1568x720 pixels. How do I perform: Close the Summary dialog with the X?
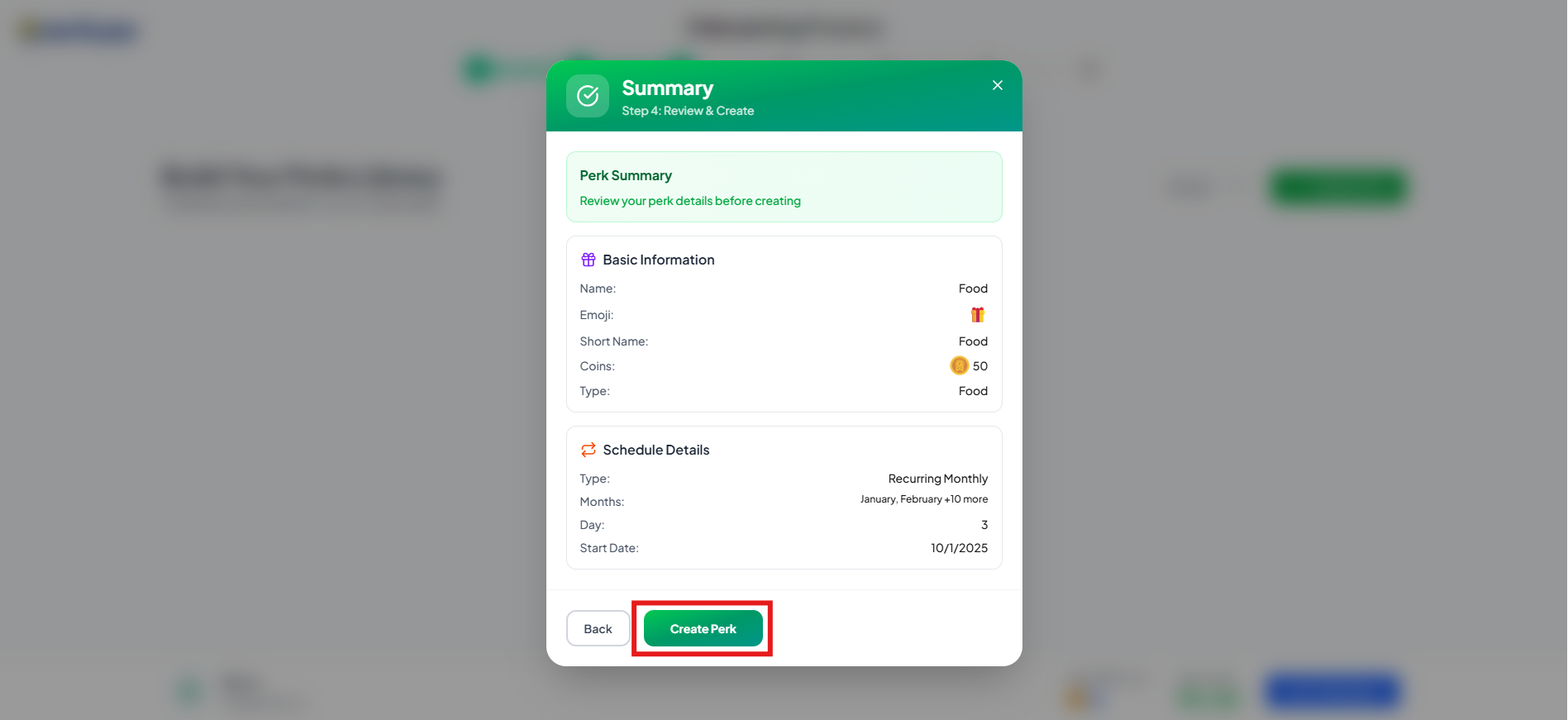pyautogui.click(x=998, y=85)
